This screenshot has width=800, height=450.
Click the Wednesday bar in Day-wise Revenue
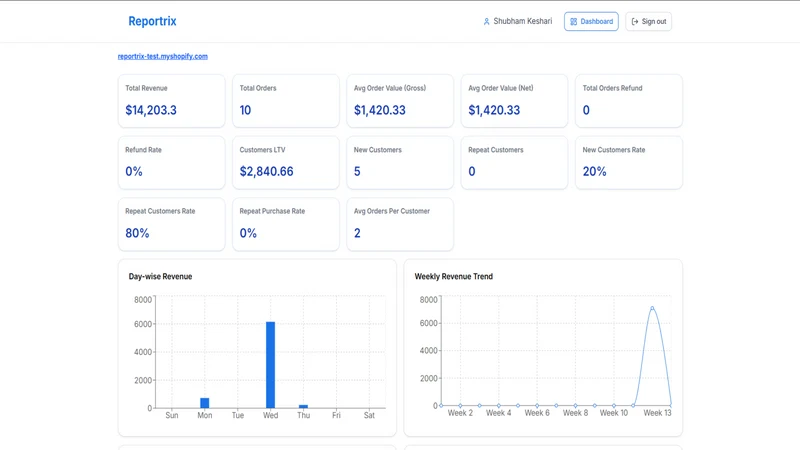(x=270, y=365)
